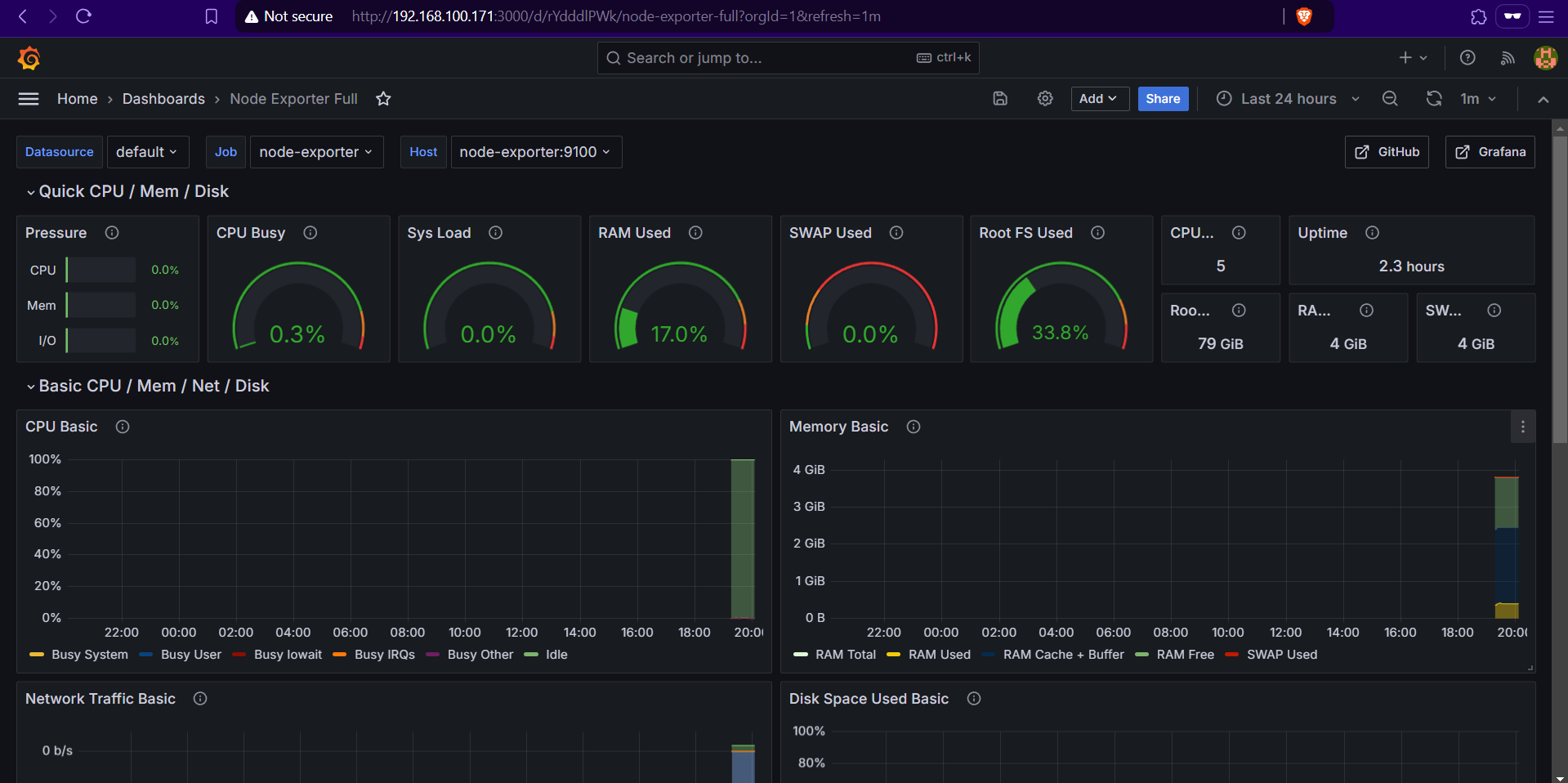Screen dimensions: 1568x783
Task: Open the help question mark icon
Action: click(1467, 58)
